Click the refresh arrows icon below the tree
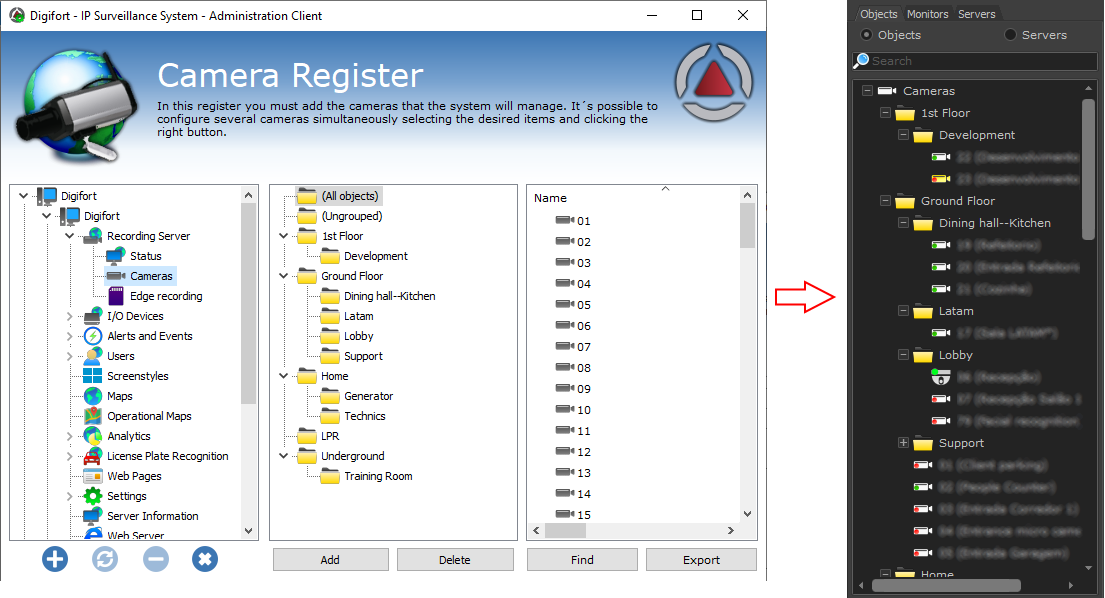1105x598 pixels. [x=105, y=559]
